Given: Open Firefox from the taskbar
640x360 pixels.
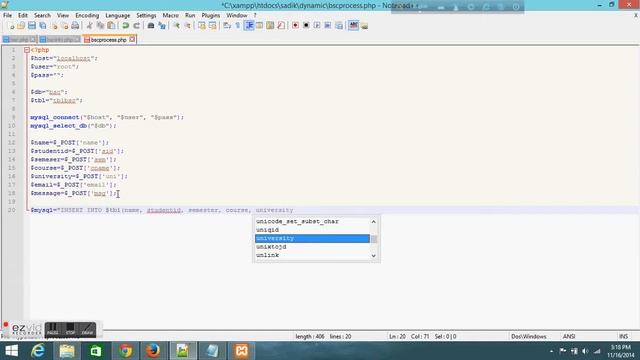Looking at the screenshot, I should [153, 351].
